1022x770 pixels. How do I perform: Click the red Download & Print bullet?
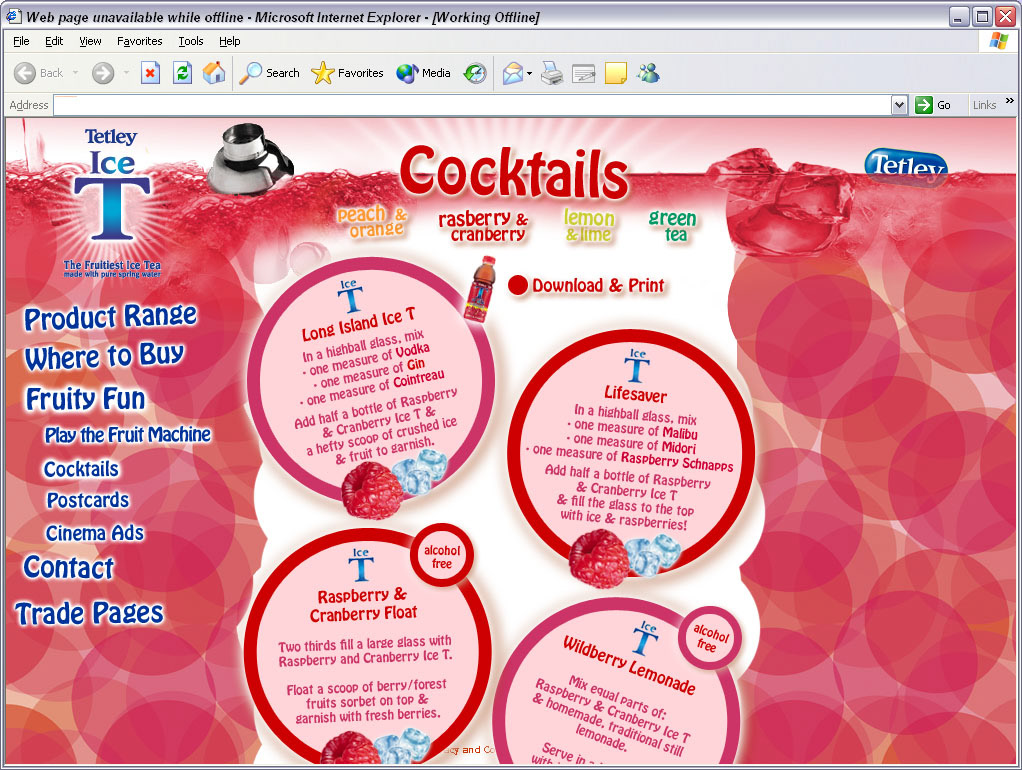(518, 285)
